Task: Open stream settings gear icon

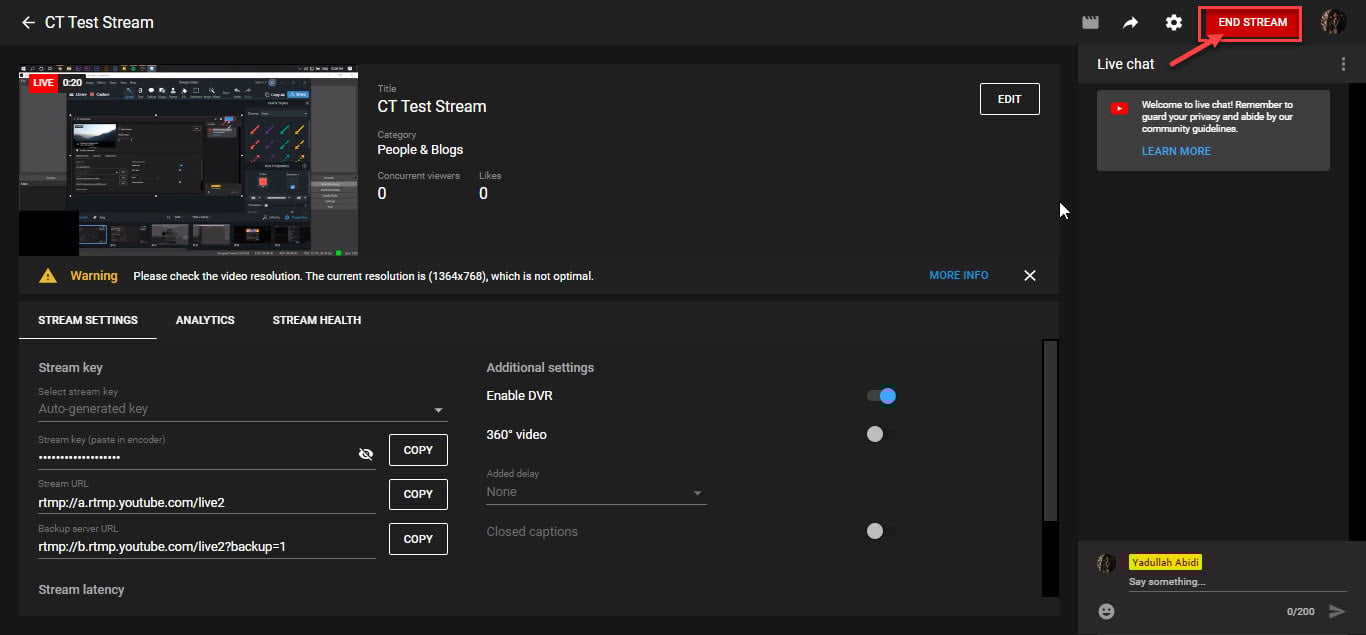Action: pyautogui.click(x=1174, y=22)
